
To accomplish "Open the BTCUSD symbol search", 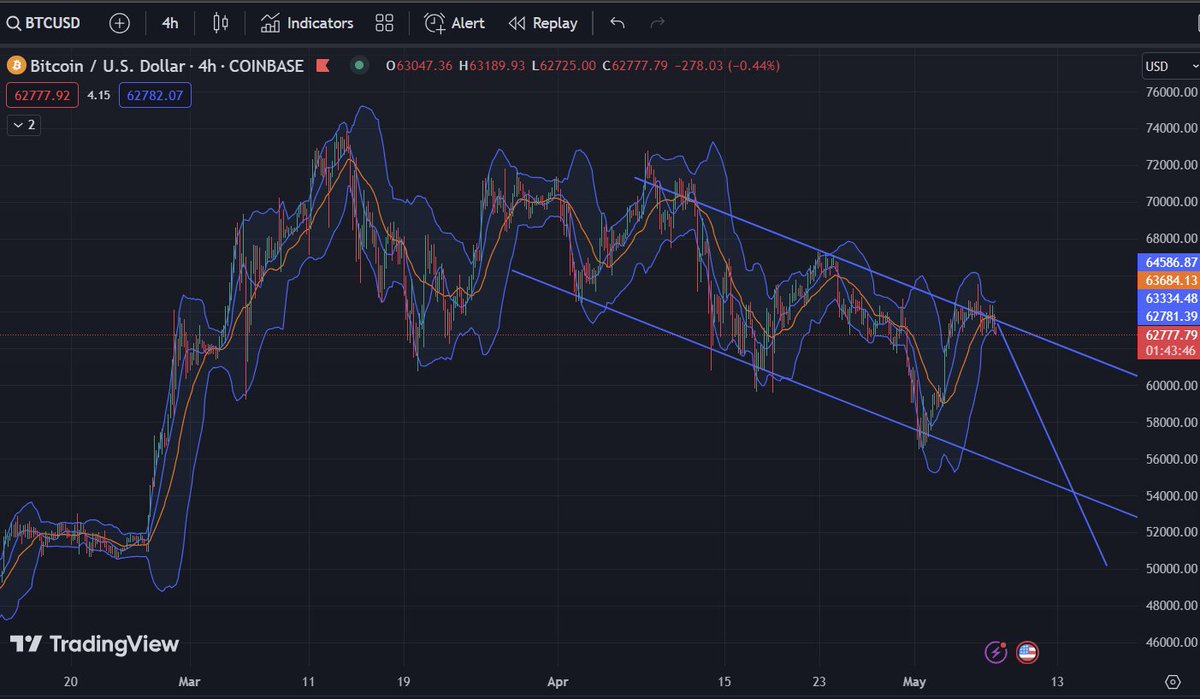I will pos(43,23).
